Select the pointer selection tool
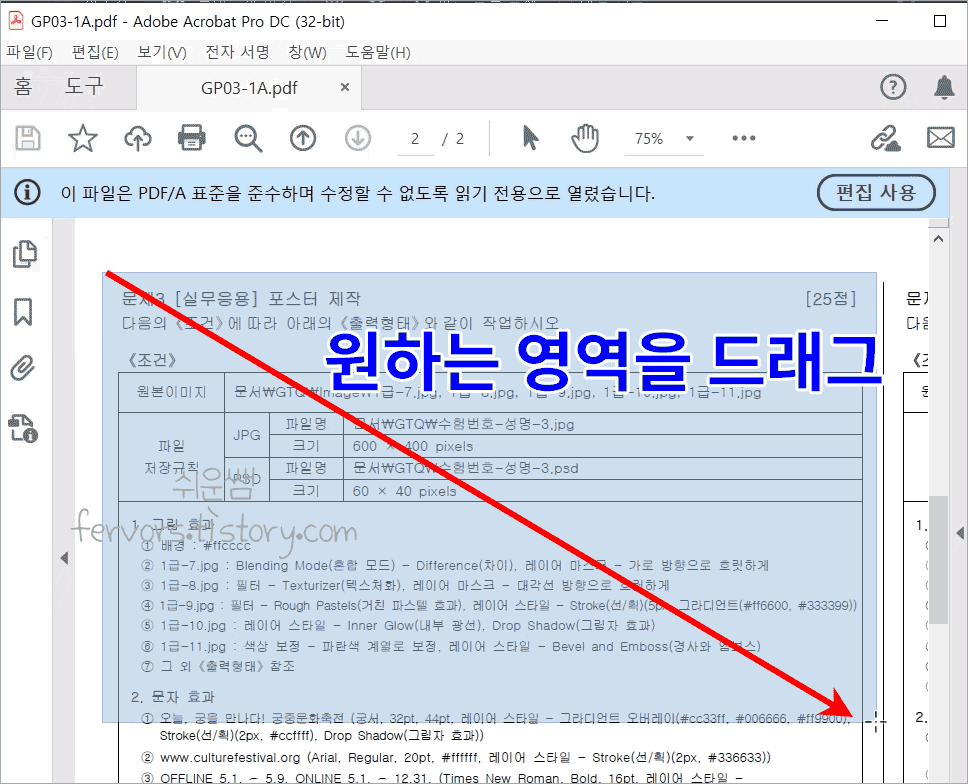The image size is (968, 784). point(532,138)
